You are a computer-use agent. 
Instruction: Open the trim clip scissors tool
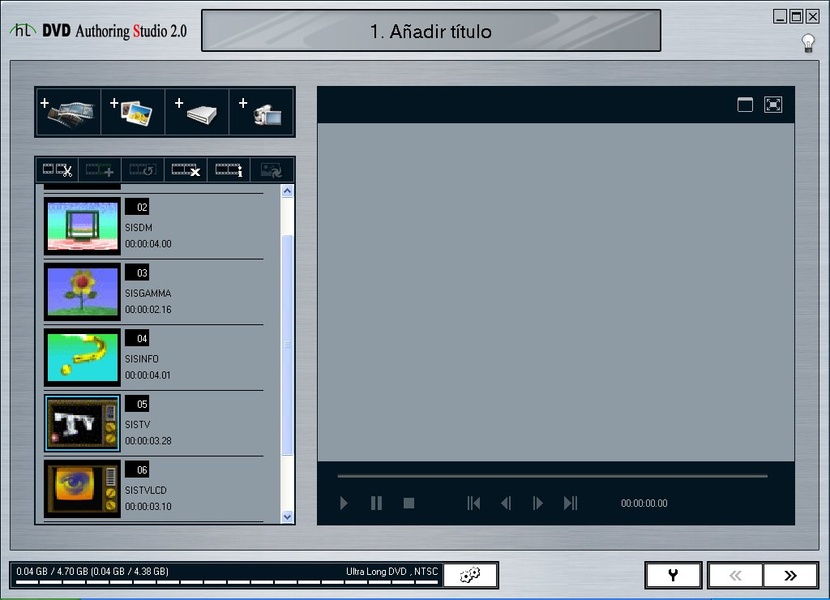click(57, 170)
